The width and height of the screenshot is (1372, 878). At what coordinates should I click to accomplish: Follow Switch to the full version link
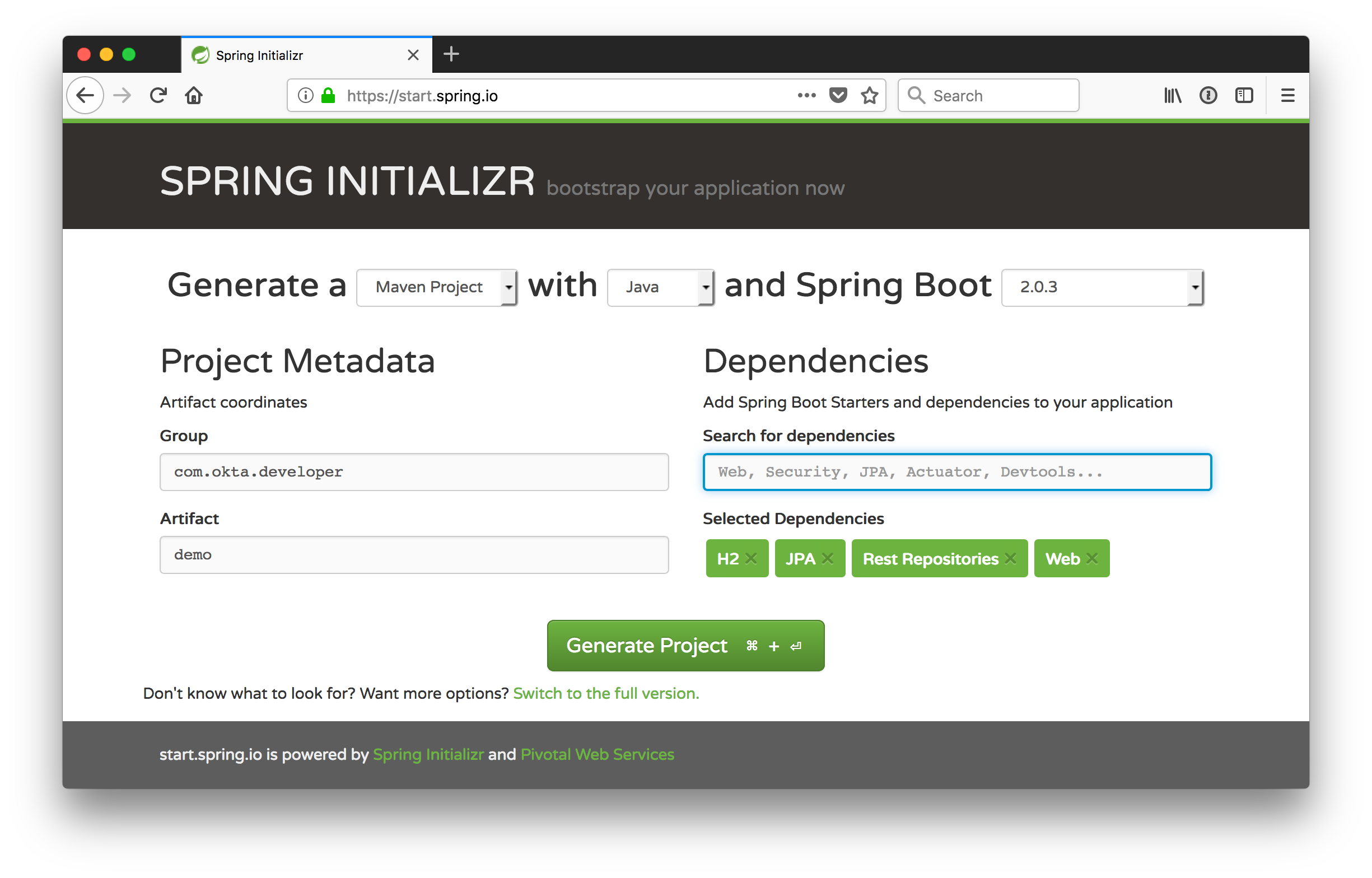tap(605, 693)
